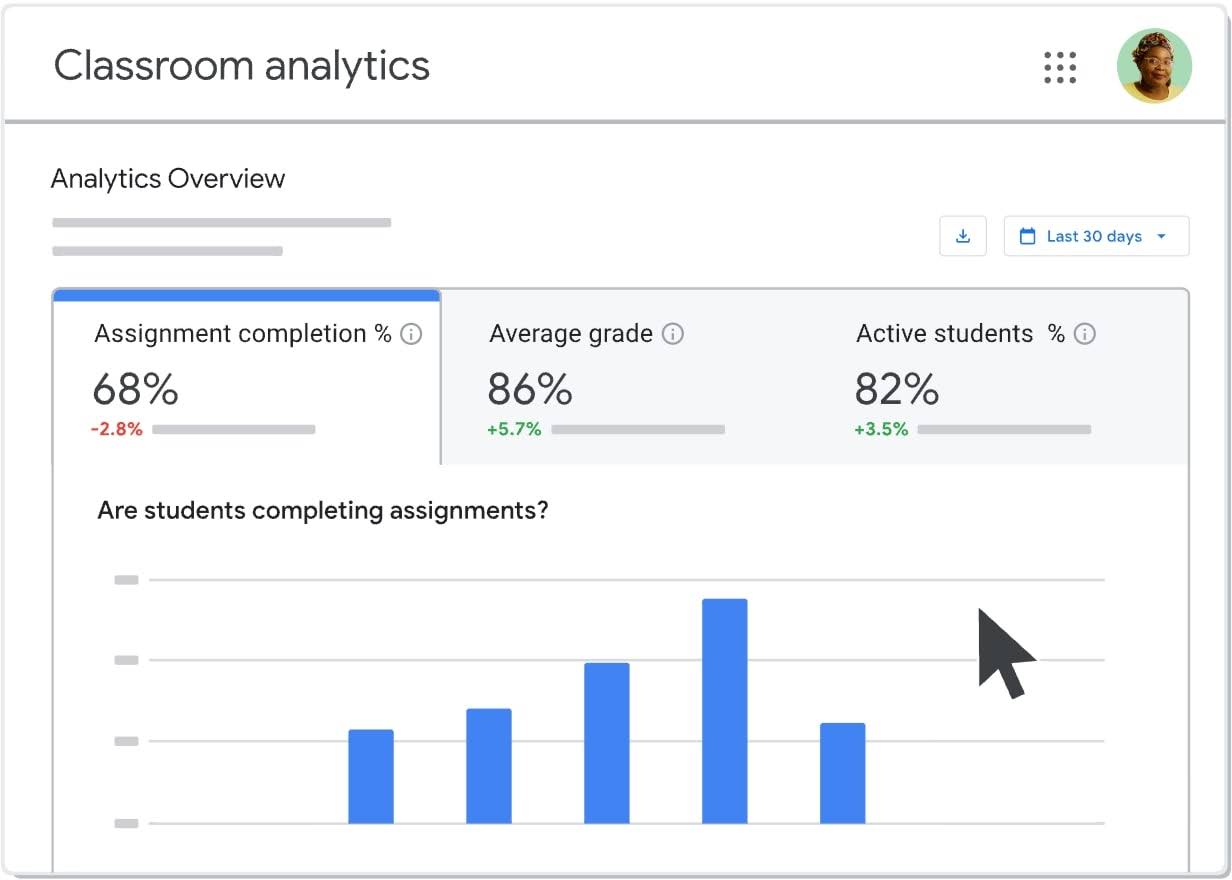Select the last blue bar in chart

(x=843, y=773)
